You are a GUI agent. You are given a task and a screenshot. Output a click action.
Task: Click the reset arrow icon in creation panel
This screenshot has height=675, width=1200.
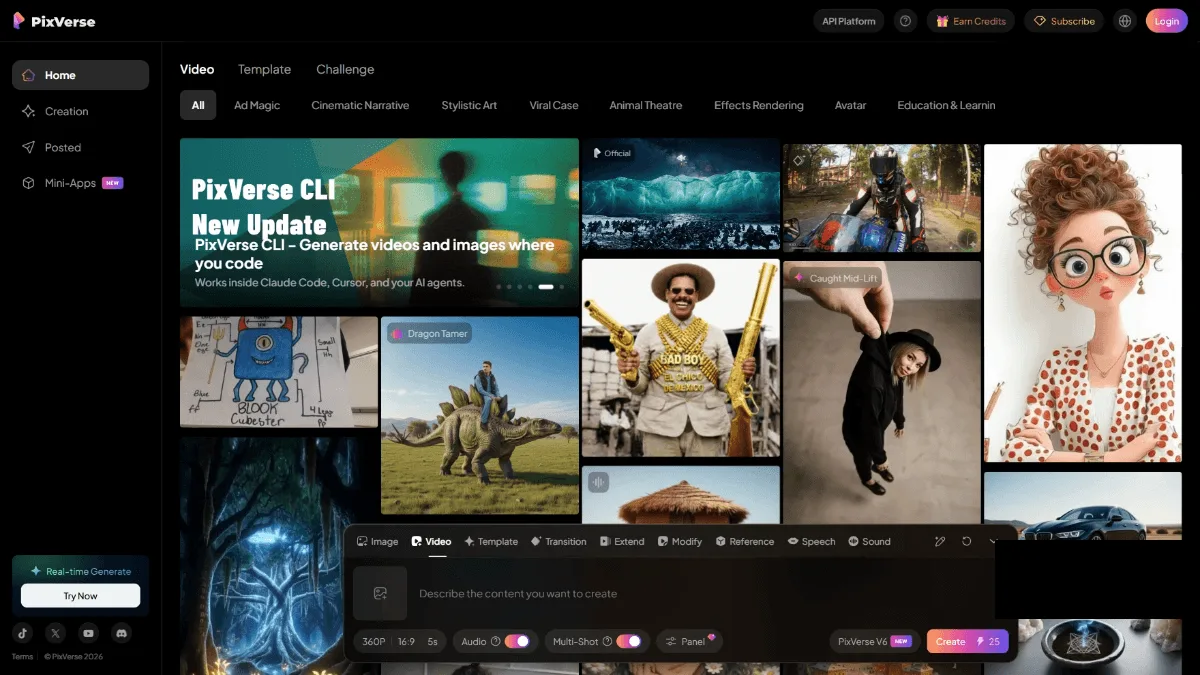pyautogui.click(x=967, y=541)
